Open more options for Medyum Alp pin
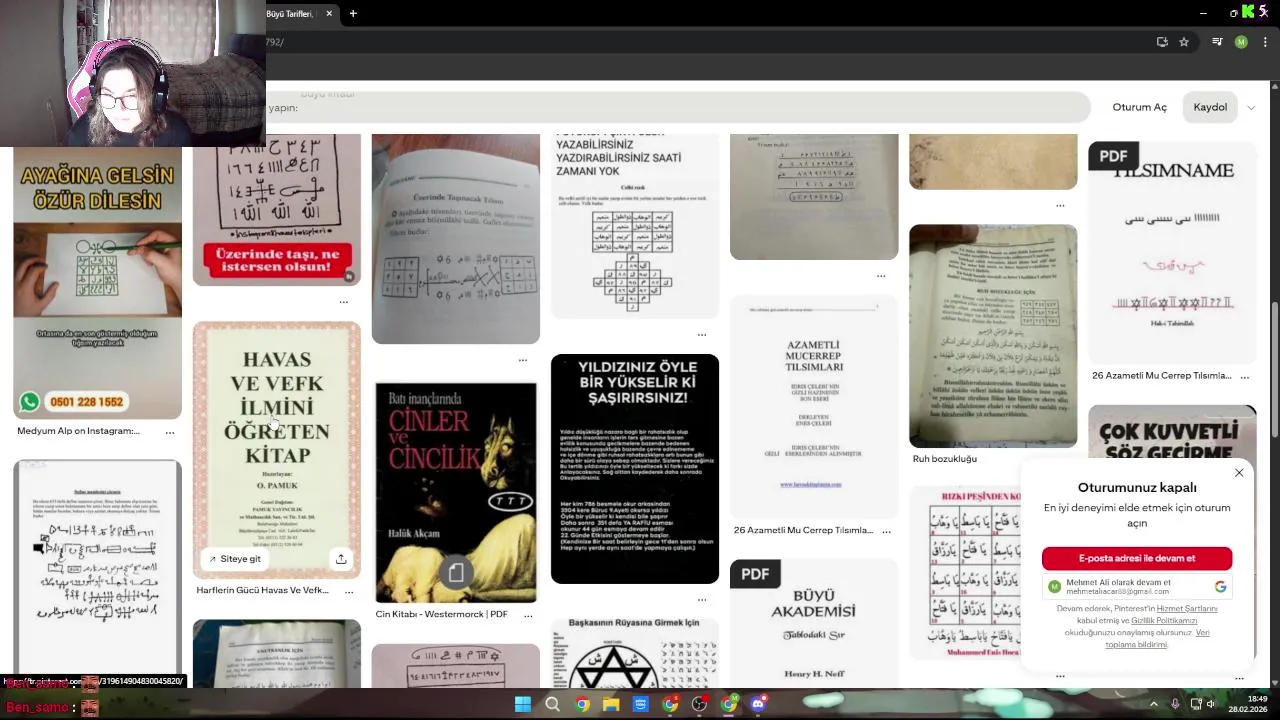Screen dimensions: 1280x720 [x=170, y=432]
